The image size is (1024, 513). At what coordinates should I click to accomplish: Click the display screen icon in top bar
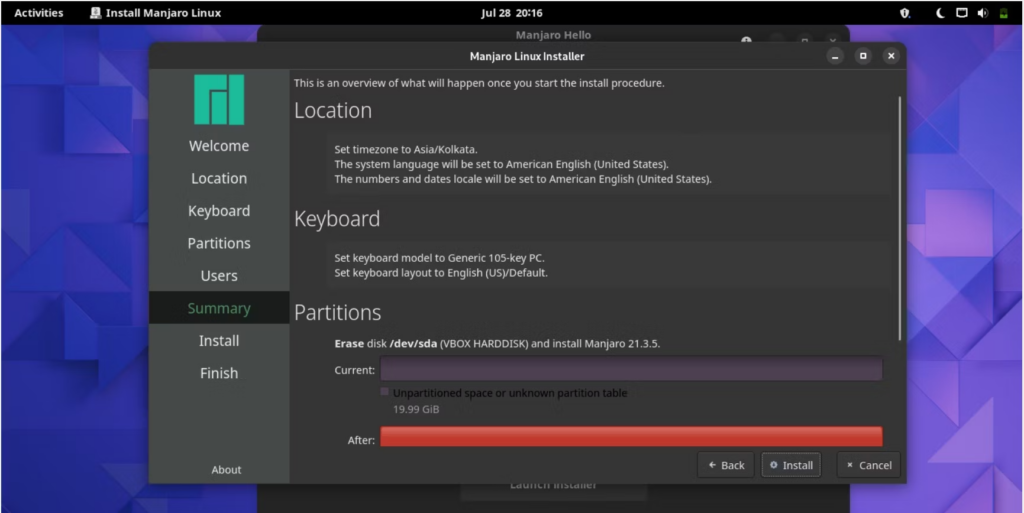tap(961, 13)
